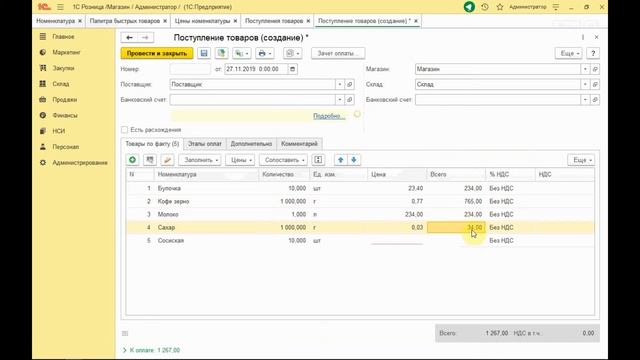Select the Комментарий tab
This screenshot has width=640, height=360.
(299, 144)
